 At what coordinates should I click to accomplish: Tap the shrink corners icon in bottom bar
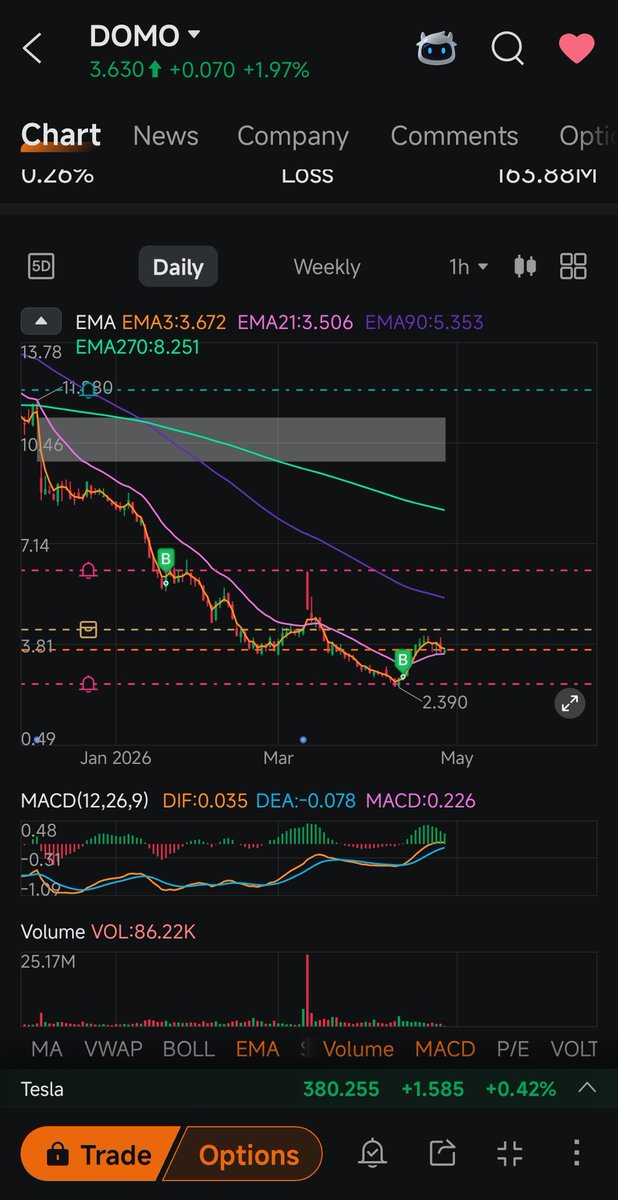[x=510, y=1154]
